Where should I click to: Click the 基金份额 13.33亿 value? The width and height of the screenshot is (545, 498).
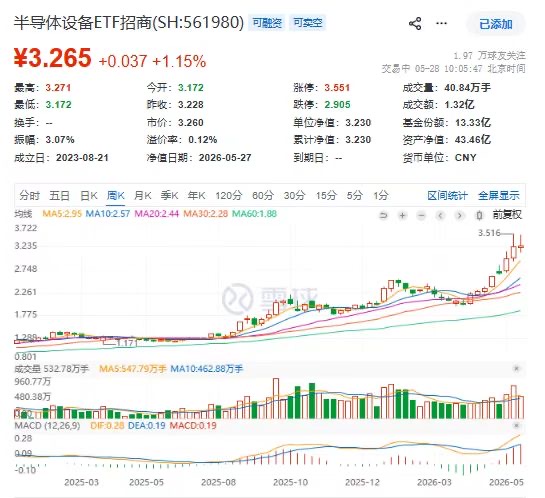click(473, 122)
